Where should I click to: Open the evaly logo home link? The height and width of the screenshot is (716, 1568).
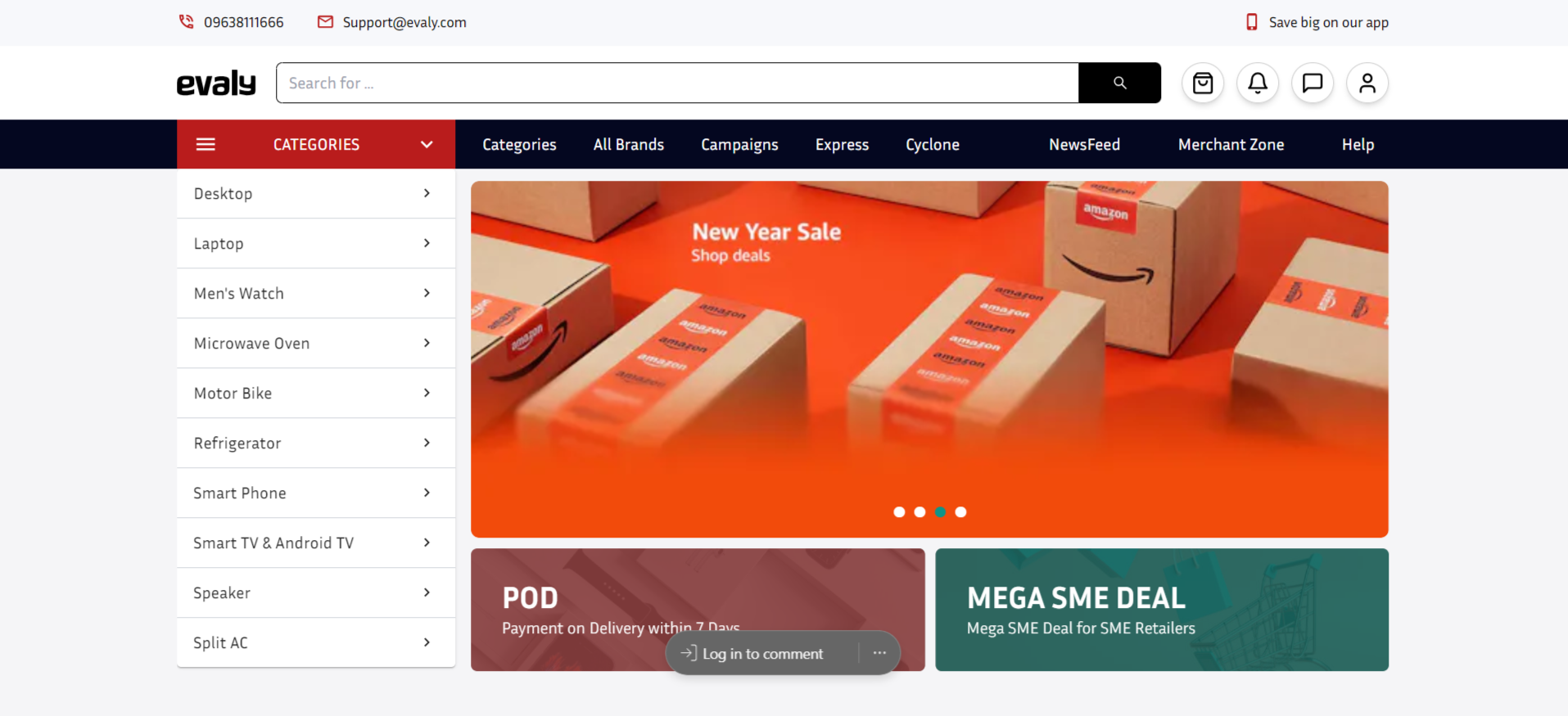(216, 83)
